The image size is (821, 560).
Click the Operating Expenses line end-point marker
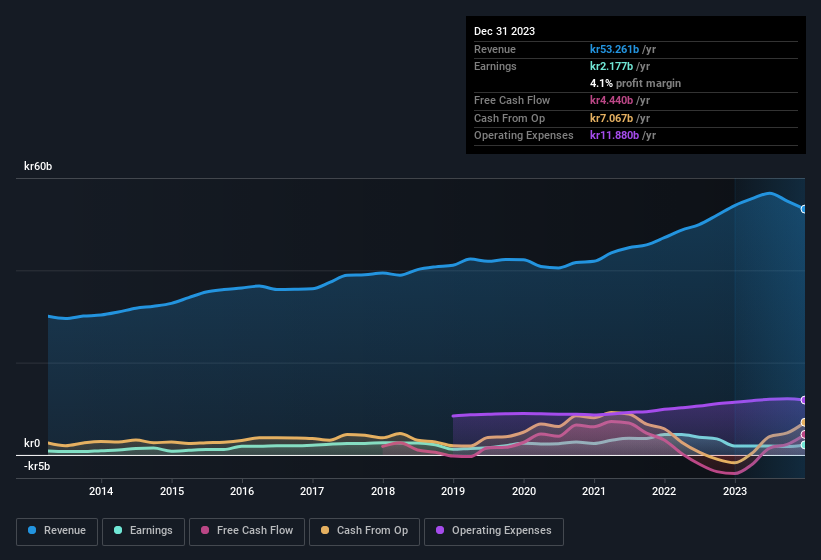coord(804,400)
